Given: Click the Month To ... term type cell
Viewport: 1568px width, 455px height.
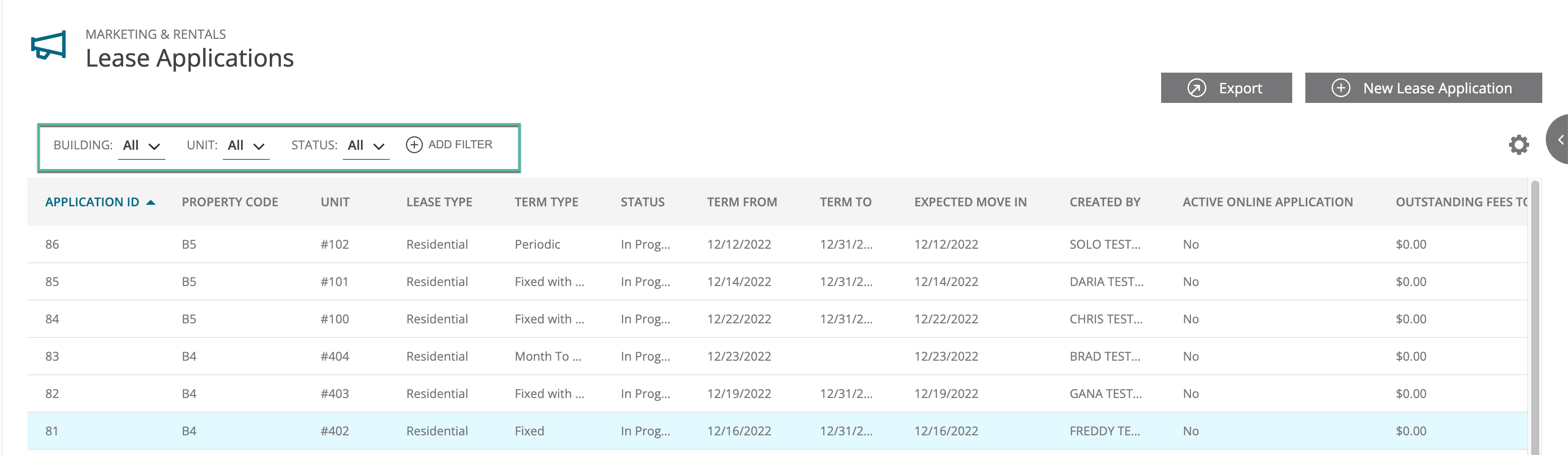Looking at the screenshot, I should tap(548, 356).
